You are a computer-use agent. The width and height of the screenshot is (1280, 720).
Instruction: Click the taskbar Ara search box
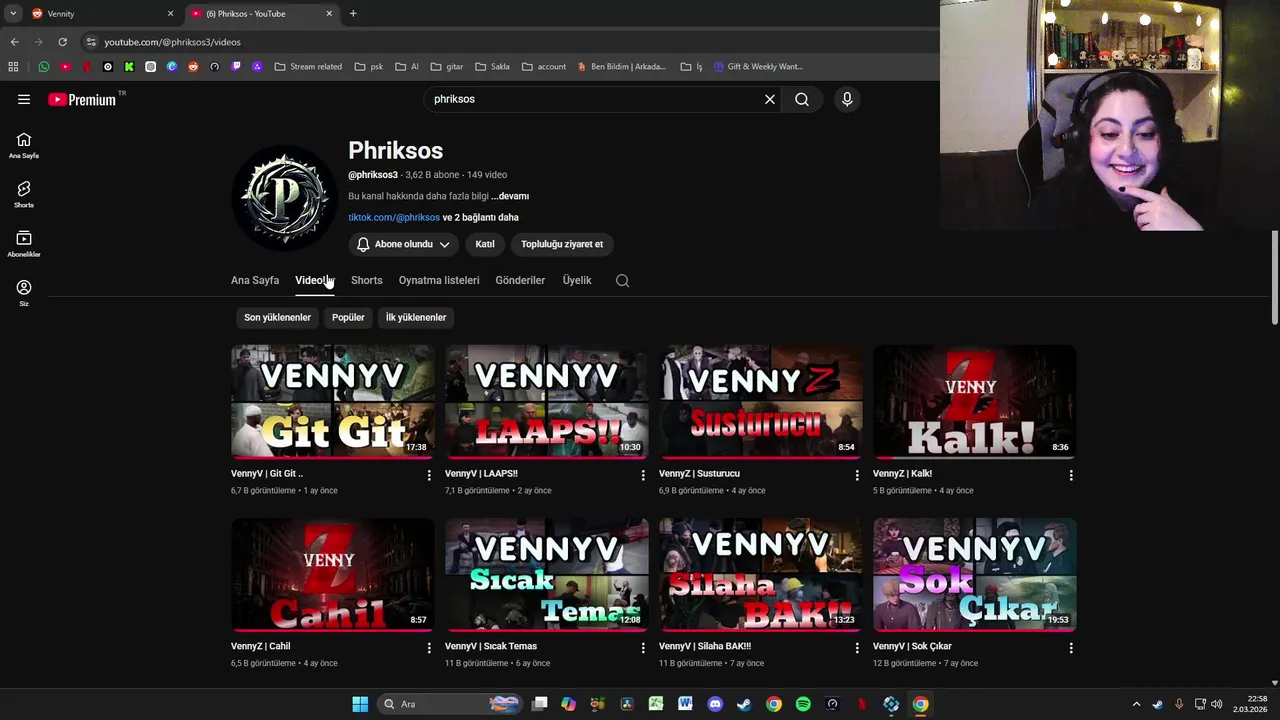click(x=451, y=704)
